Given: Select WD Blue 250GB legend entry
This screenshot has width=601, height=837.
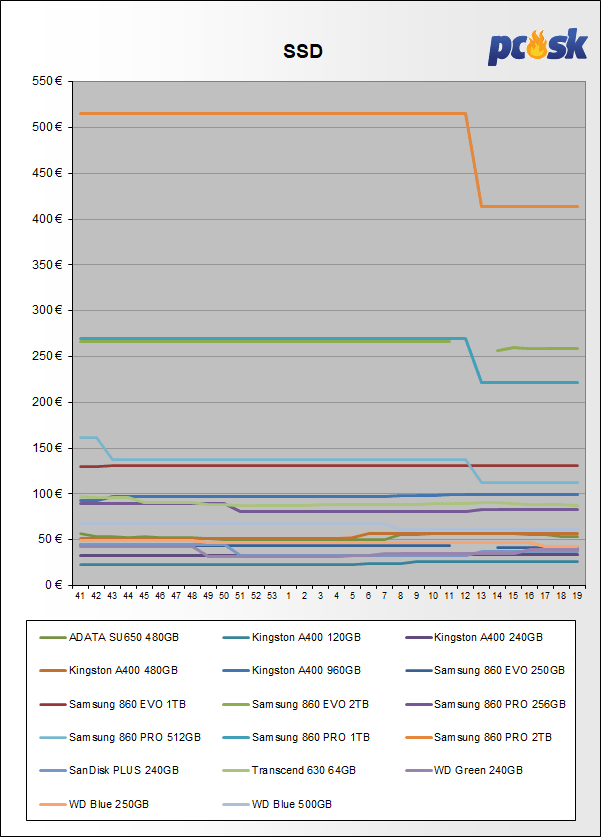Looking at the screenshot, I should point(94,804).
